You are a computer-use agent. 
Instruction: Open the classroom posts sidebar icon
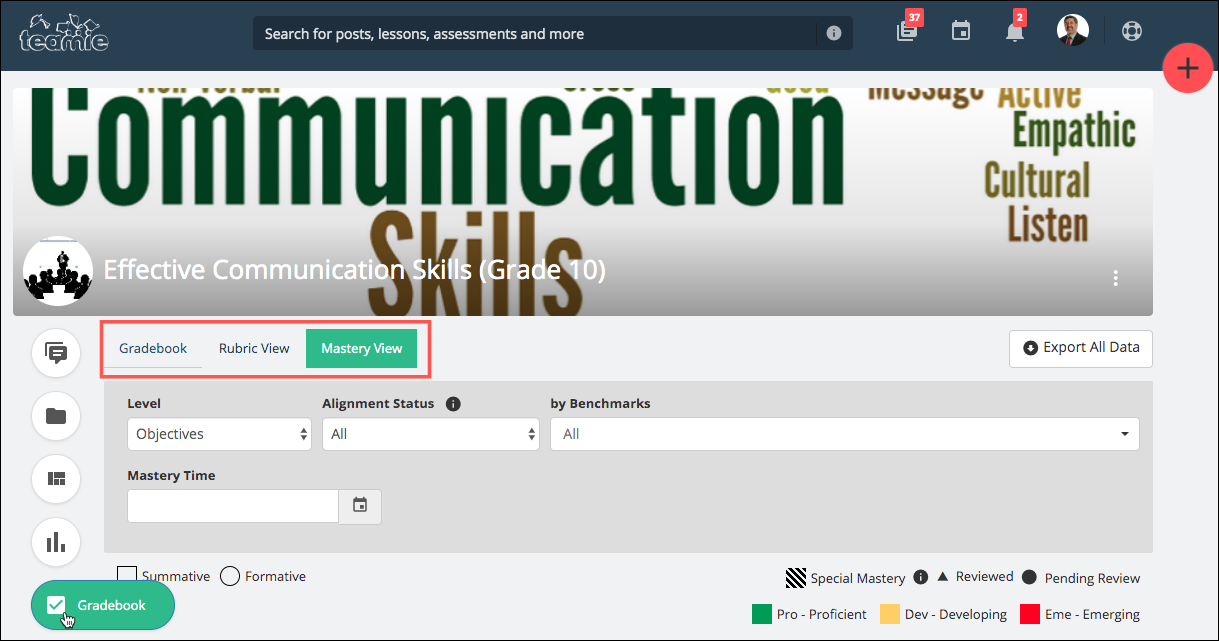(x=56, y=353)
